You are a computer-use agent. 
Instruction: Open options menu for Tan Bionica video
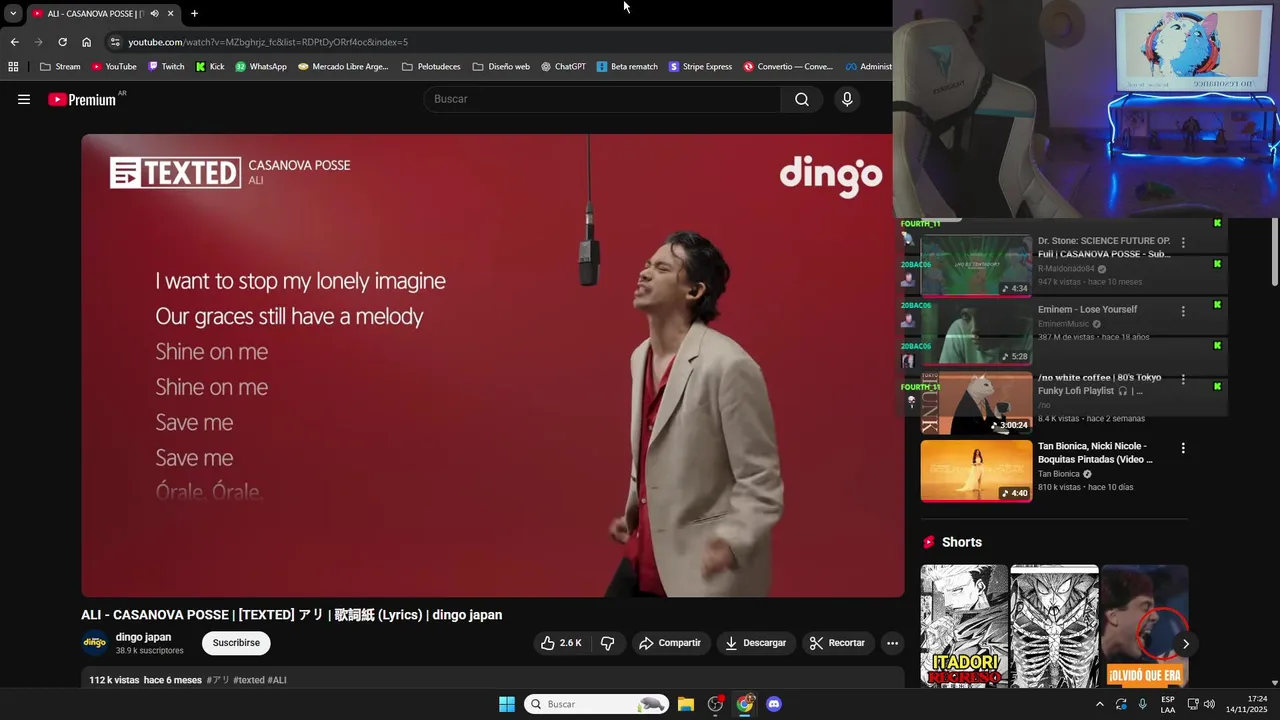click(1183, 448)
